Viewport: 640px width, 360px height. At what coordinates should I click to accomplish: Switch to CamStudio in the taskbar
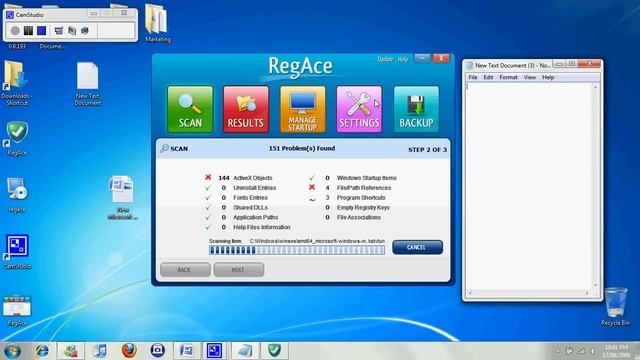(x=215, y=351)
